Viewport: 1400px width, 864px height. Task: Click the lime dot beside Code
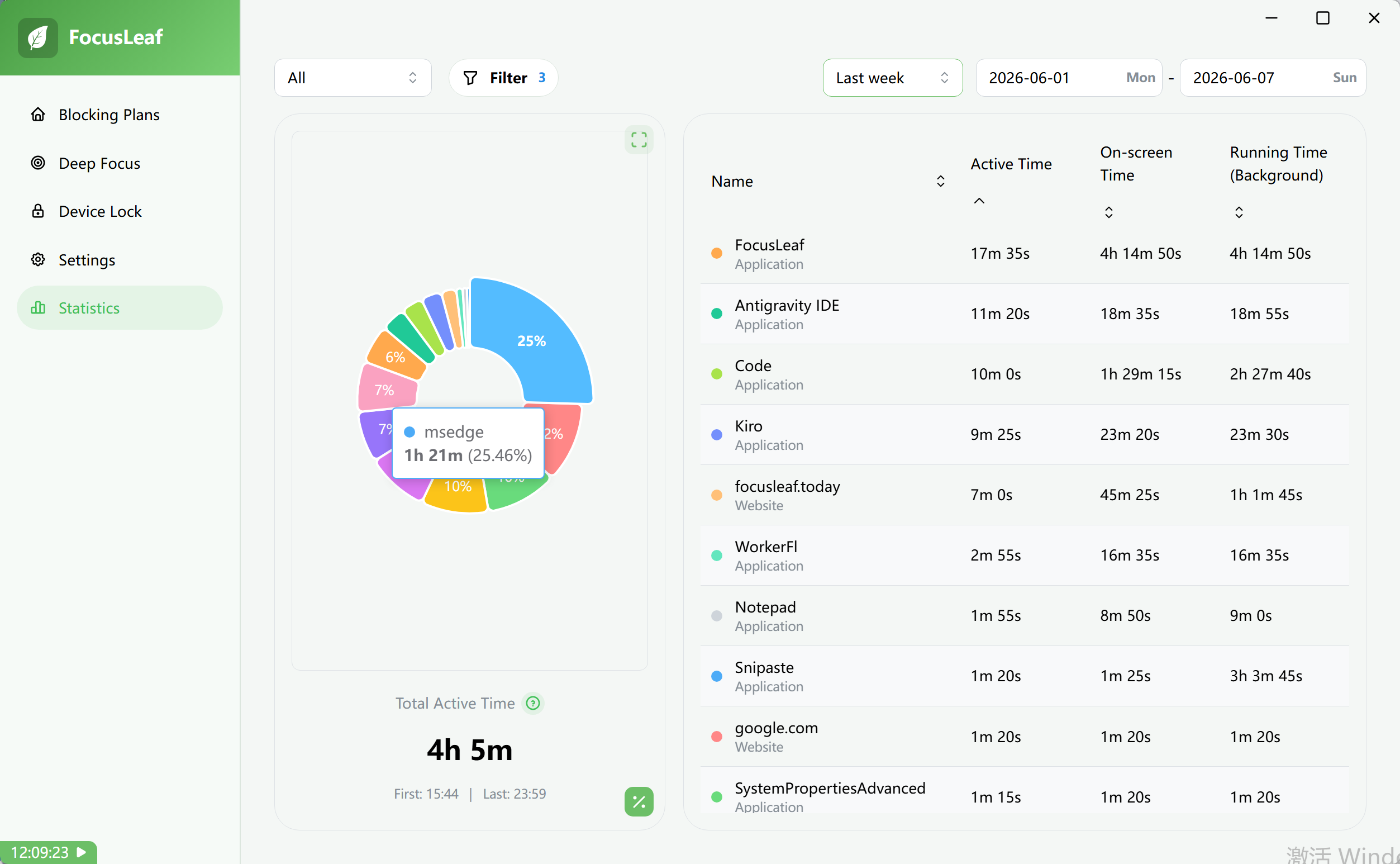pos(716,374)
